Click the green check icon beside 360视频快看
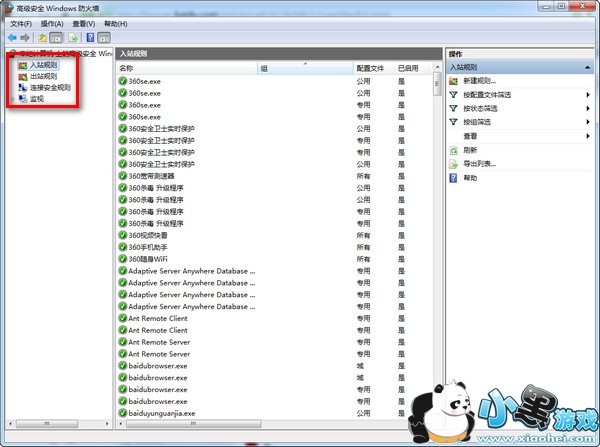 click(122, 235)
